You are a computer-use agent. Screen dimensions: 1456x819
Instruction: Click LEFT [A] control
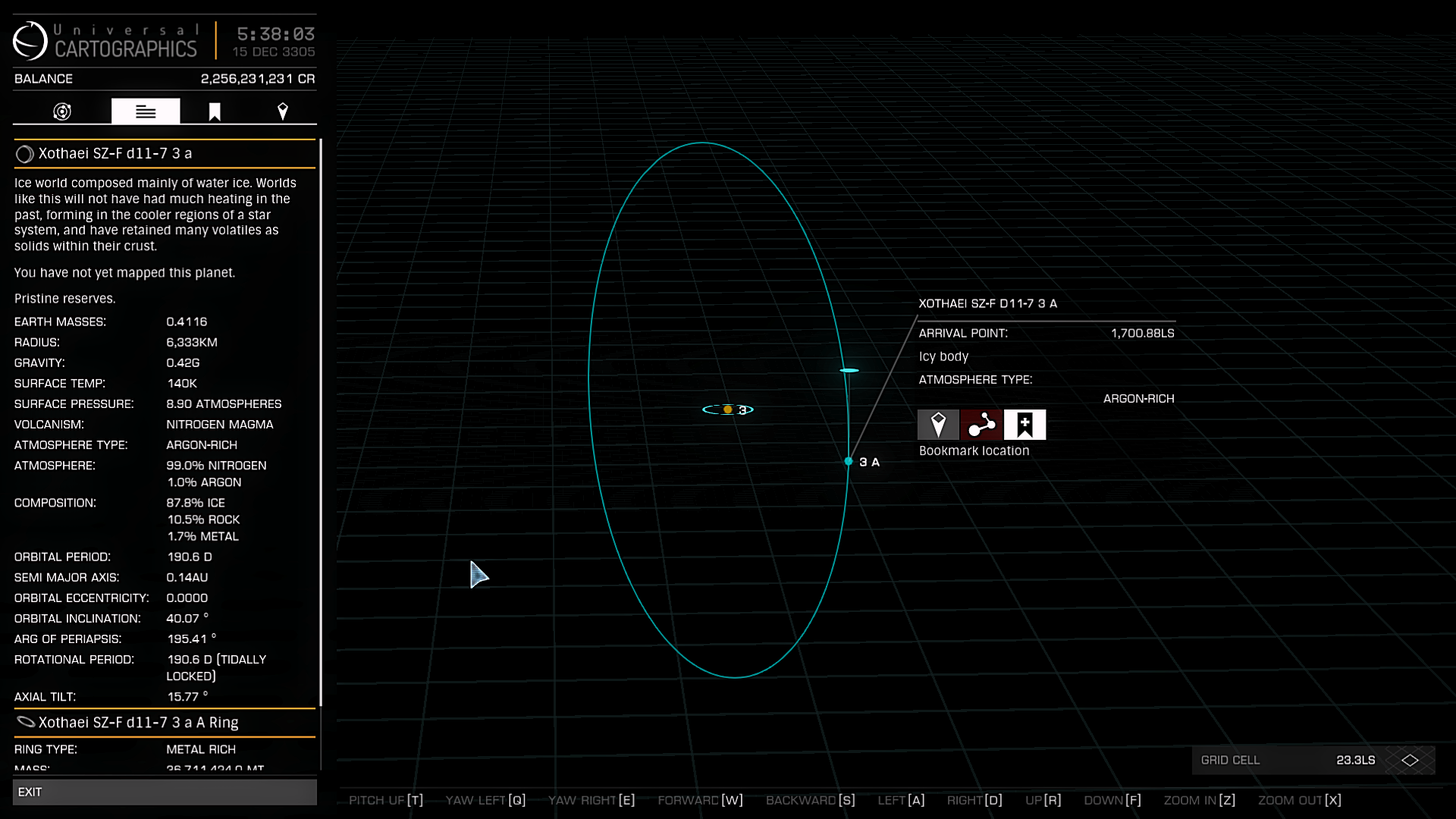pos(901,800)
